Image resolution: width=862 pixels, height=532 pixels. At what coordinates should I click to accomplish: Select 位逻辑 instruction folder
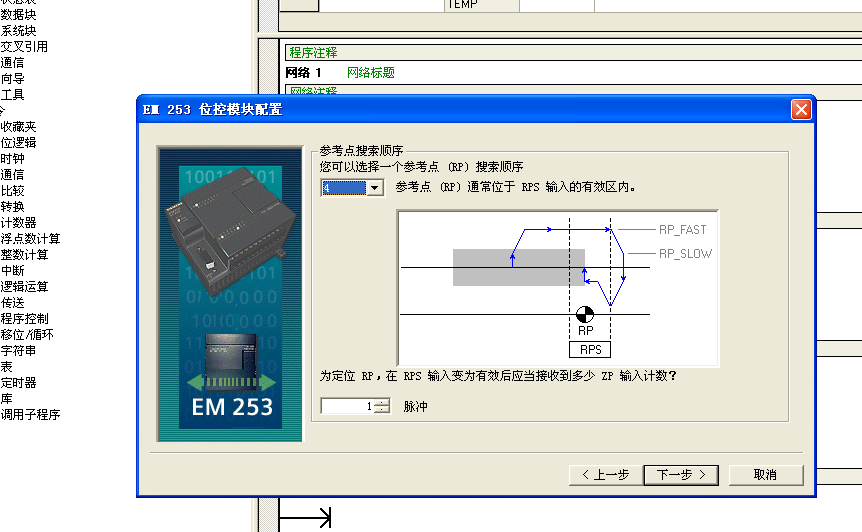(x=18, y=142)
